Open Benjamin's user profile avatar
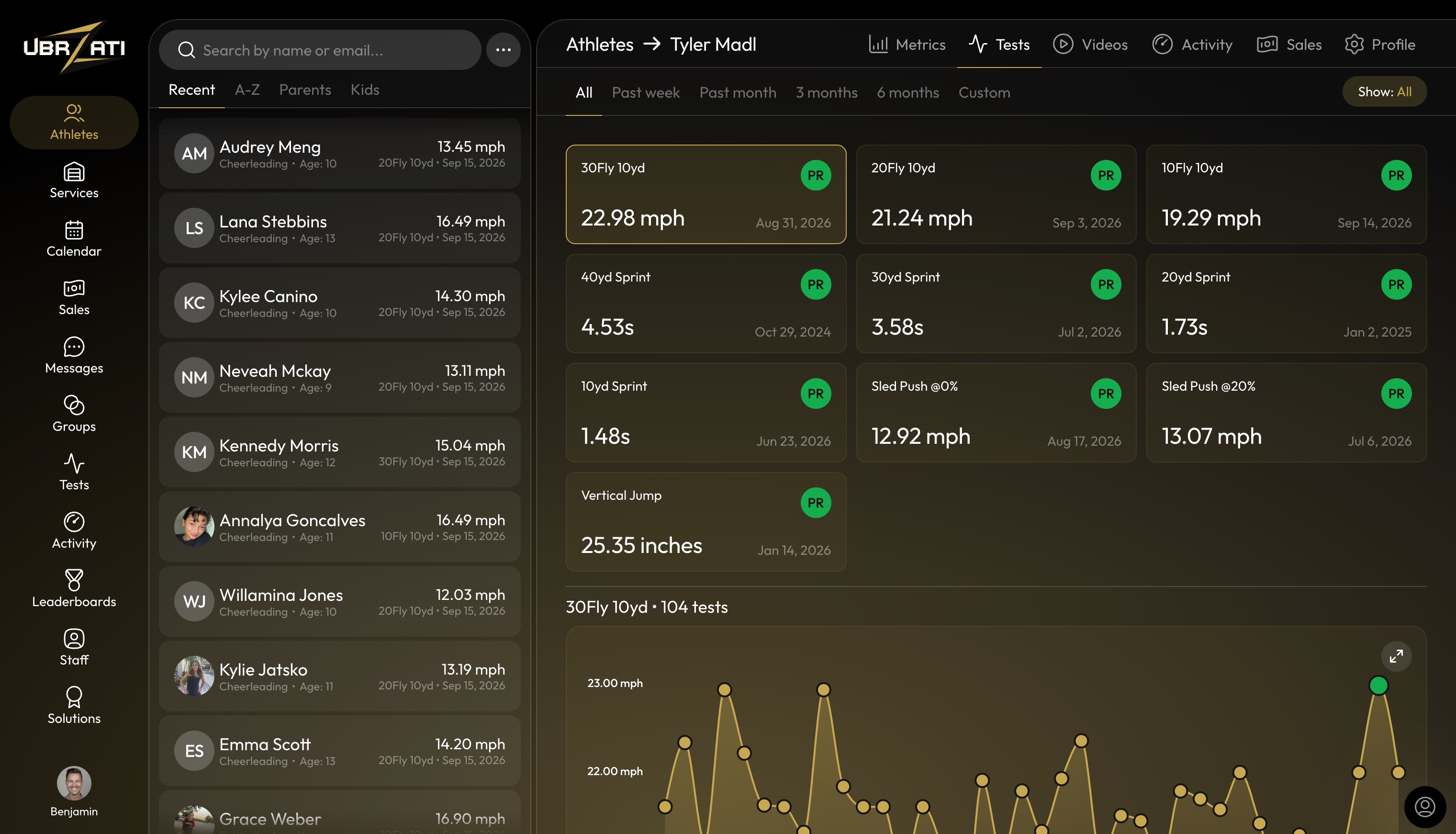The image size is (1456, 834). tap(74, 782)
